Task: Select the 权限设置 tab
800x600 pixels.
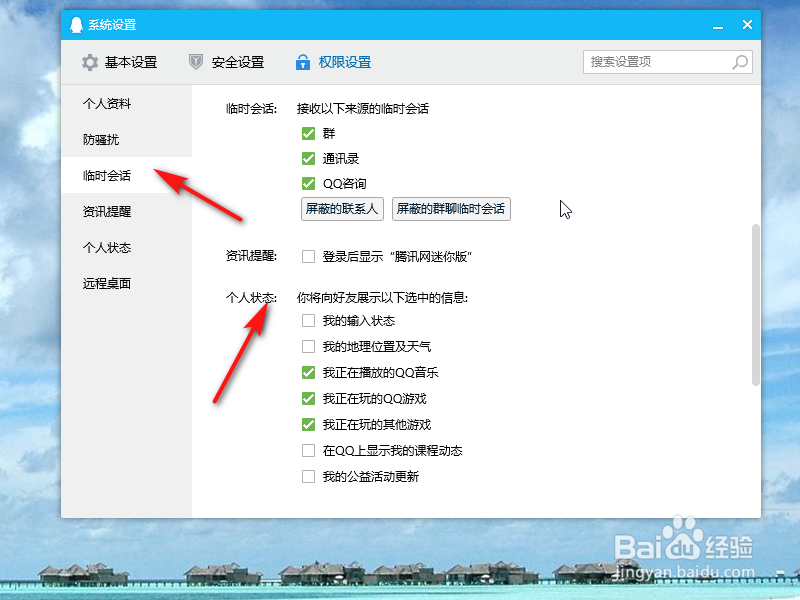Action: click(333, 62)
